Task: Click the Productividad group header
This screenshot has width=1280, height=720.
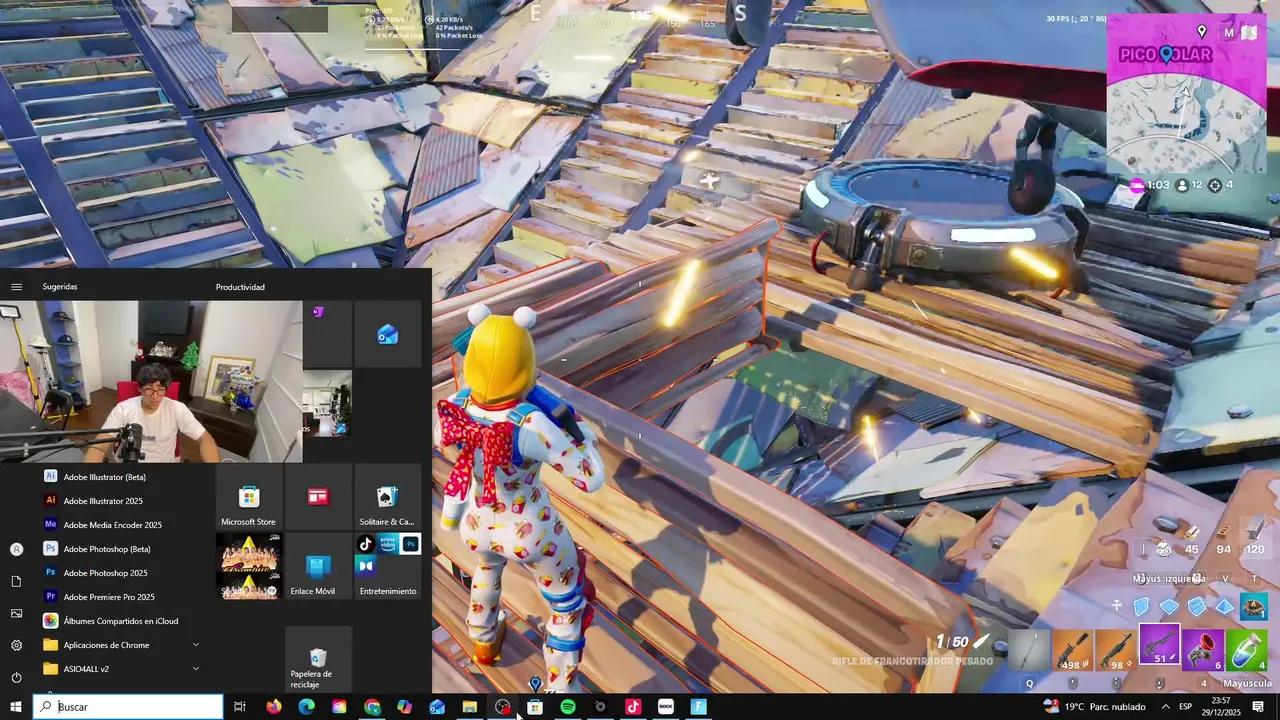Action: tap(240, 287)
